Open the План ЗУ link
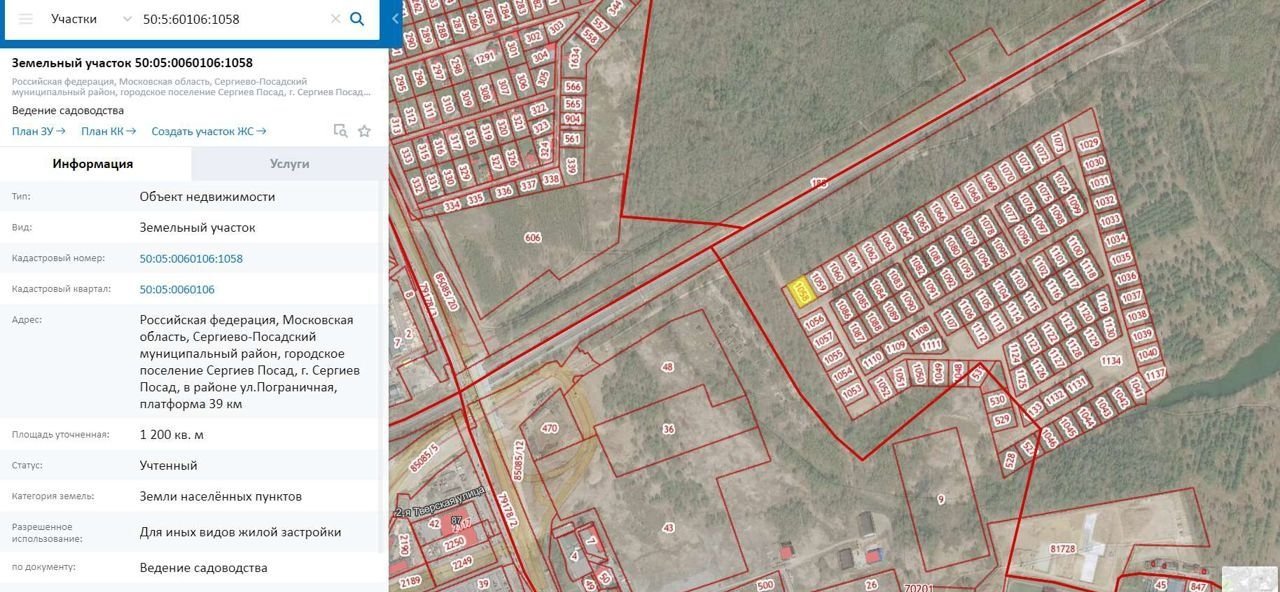 (38, 131)
